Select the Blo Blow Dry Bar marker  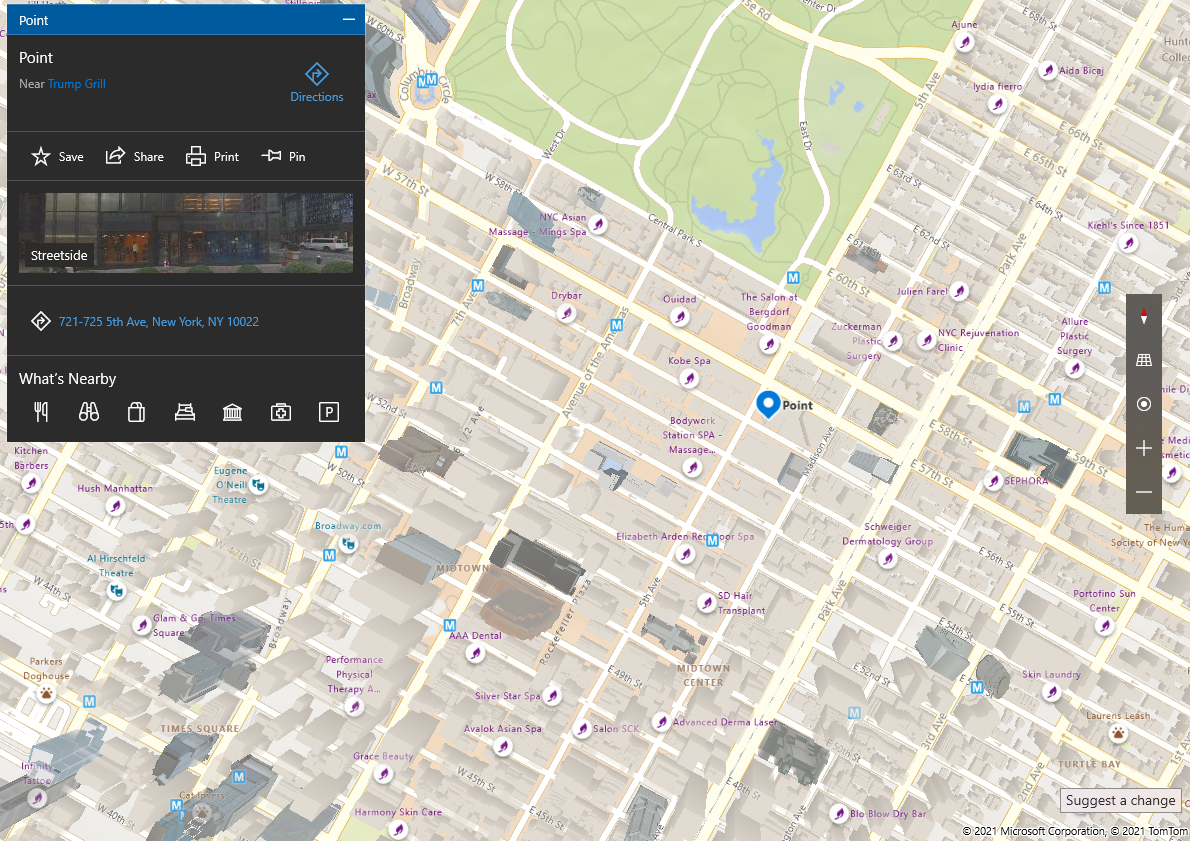pyautogui.click(x=839, y=814)
